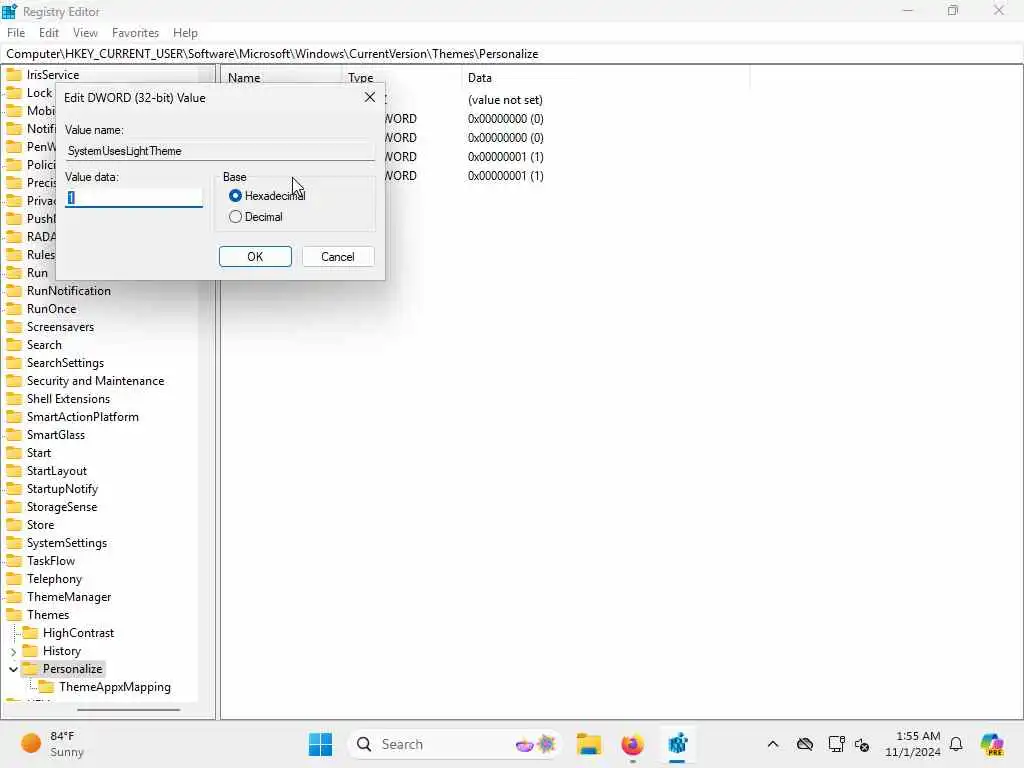This screenshot has width=1024, height=768.
Task: Select the StorageSense folder icon
Action: click(x=14, y=507)
